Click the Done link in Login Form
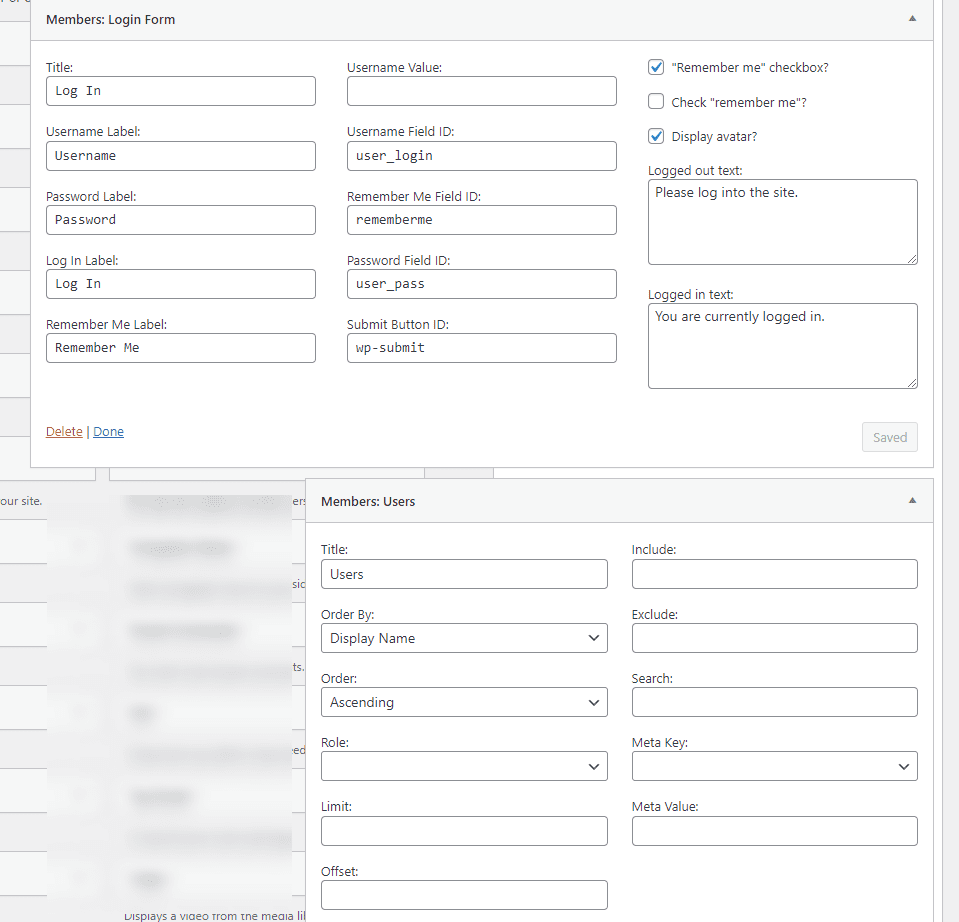 (x=108, y=432)
